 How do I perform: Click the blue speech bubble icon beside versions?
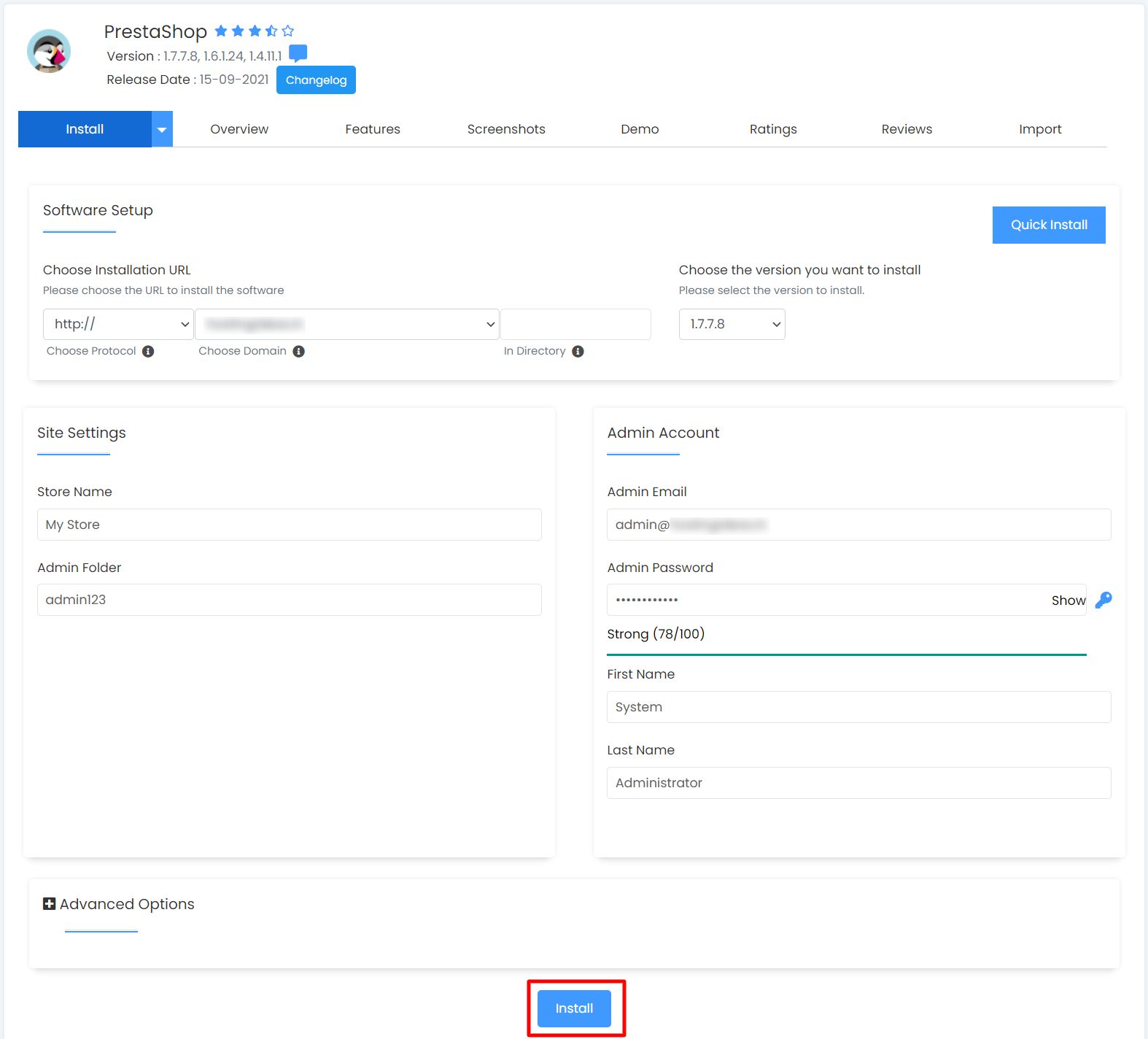coord(298,53)
